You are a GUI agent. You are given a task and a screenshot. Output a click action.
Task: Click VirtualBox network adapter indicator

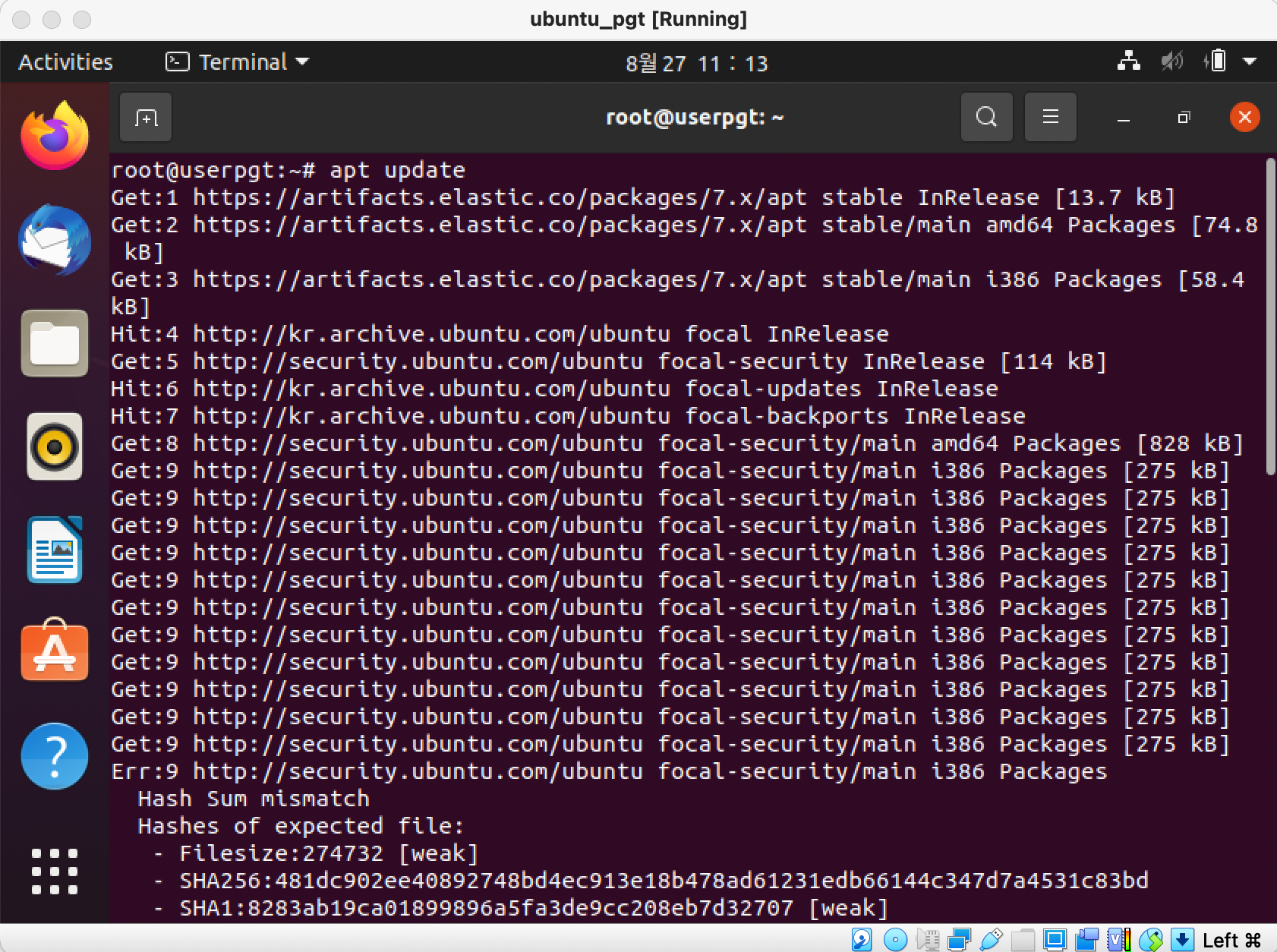tap(960, 940)
